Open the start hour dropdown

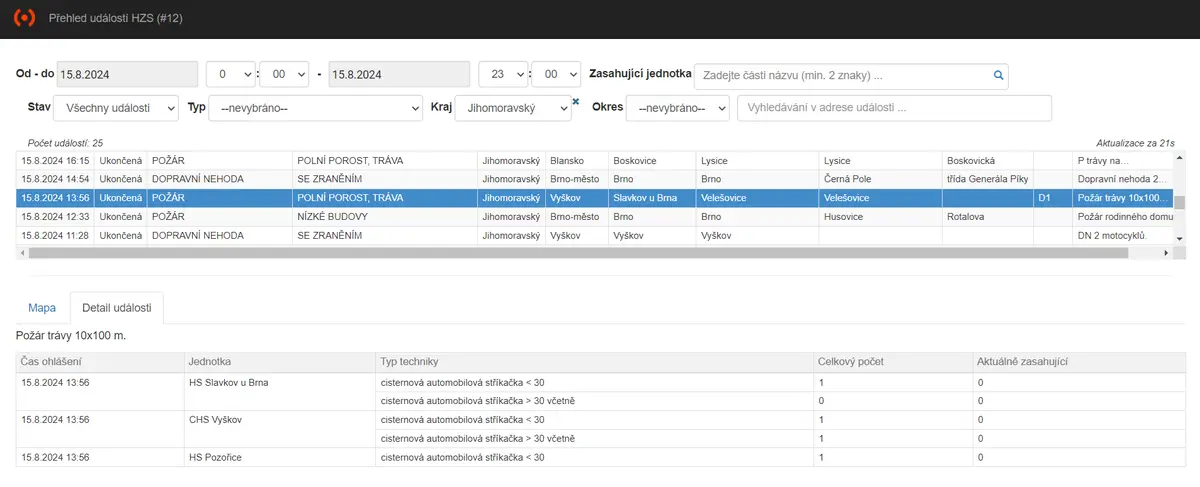(x=230, y=75)
